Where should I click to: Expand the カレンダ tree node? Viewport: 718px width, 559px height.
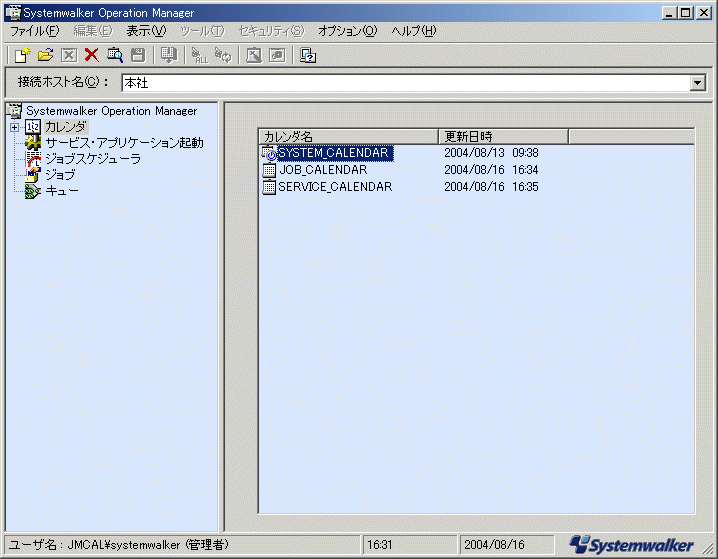14,127
